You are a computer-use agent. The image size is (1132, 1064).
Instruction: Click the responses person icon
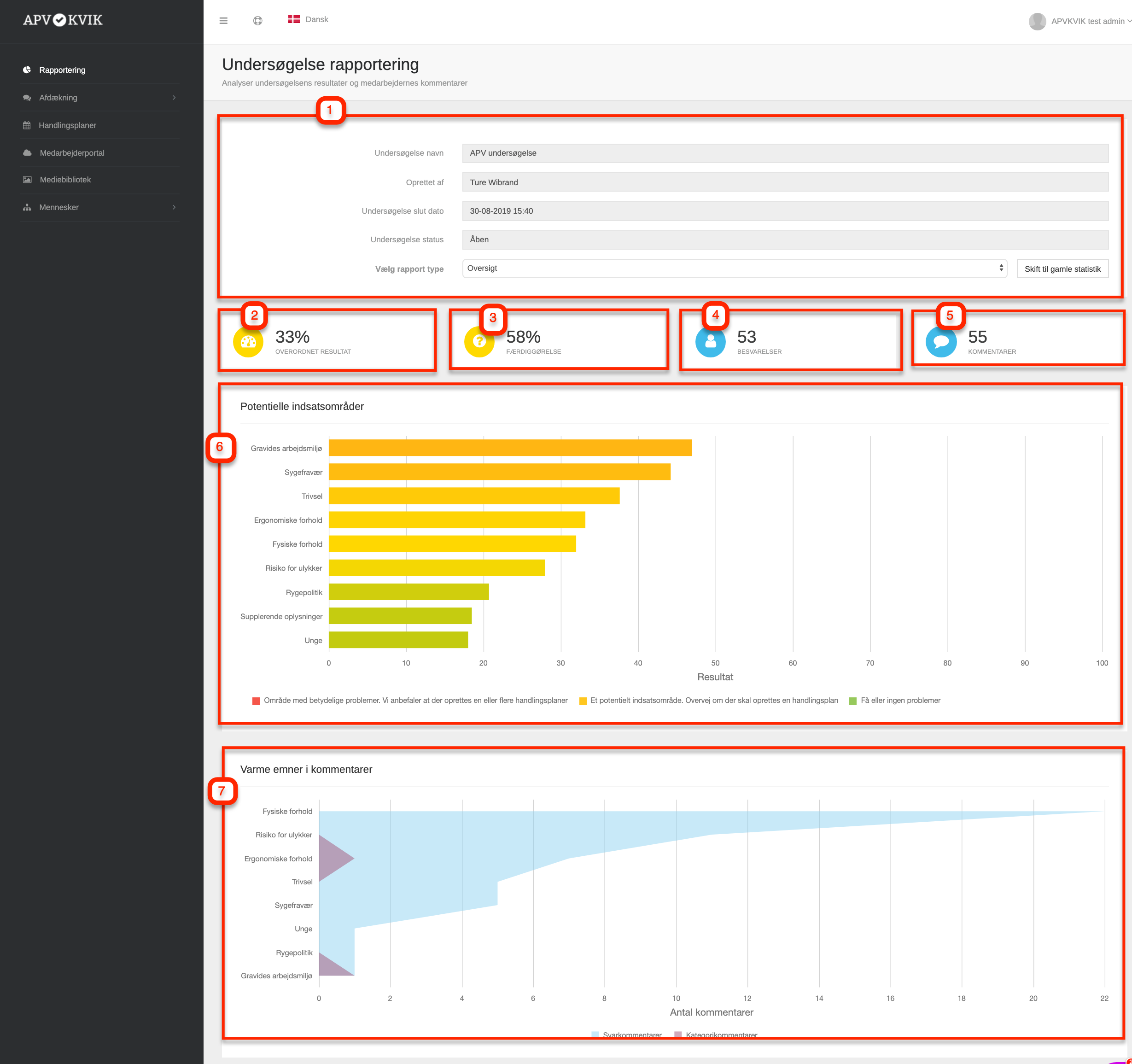point(710,342)
